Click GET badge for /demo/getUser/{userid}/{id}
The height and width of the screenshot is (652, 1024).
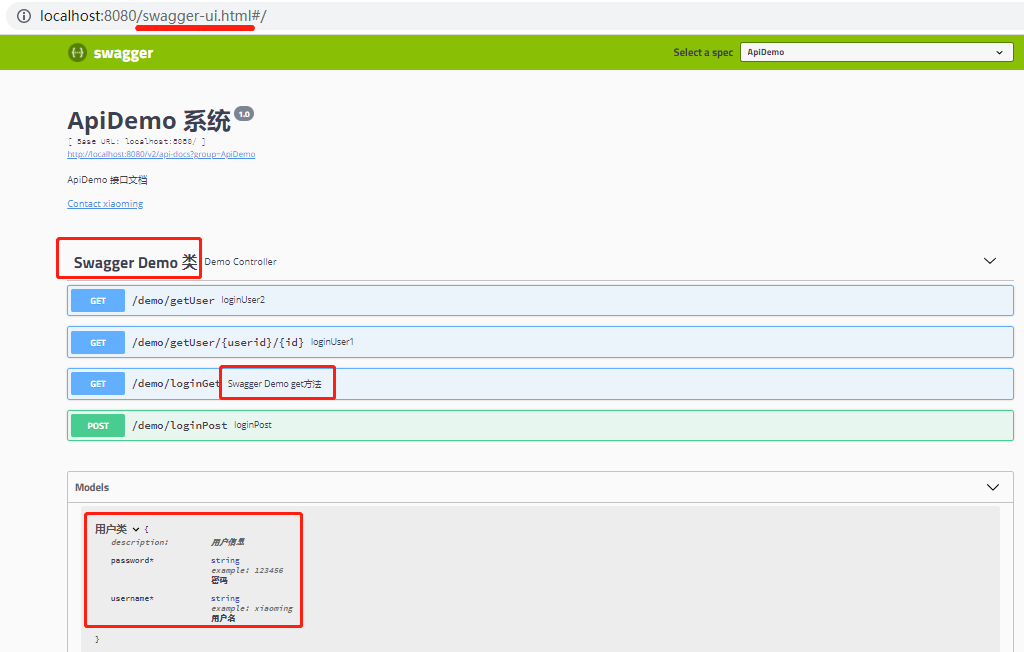point(98,342)
